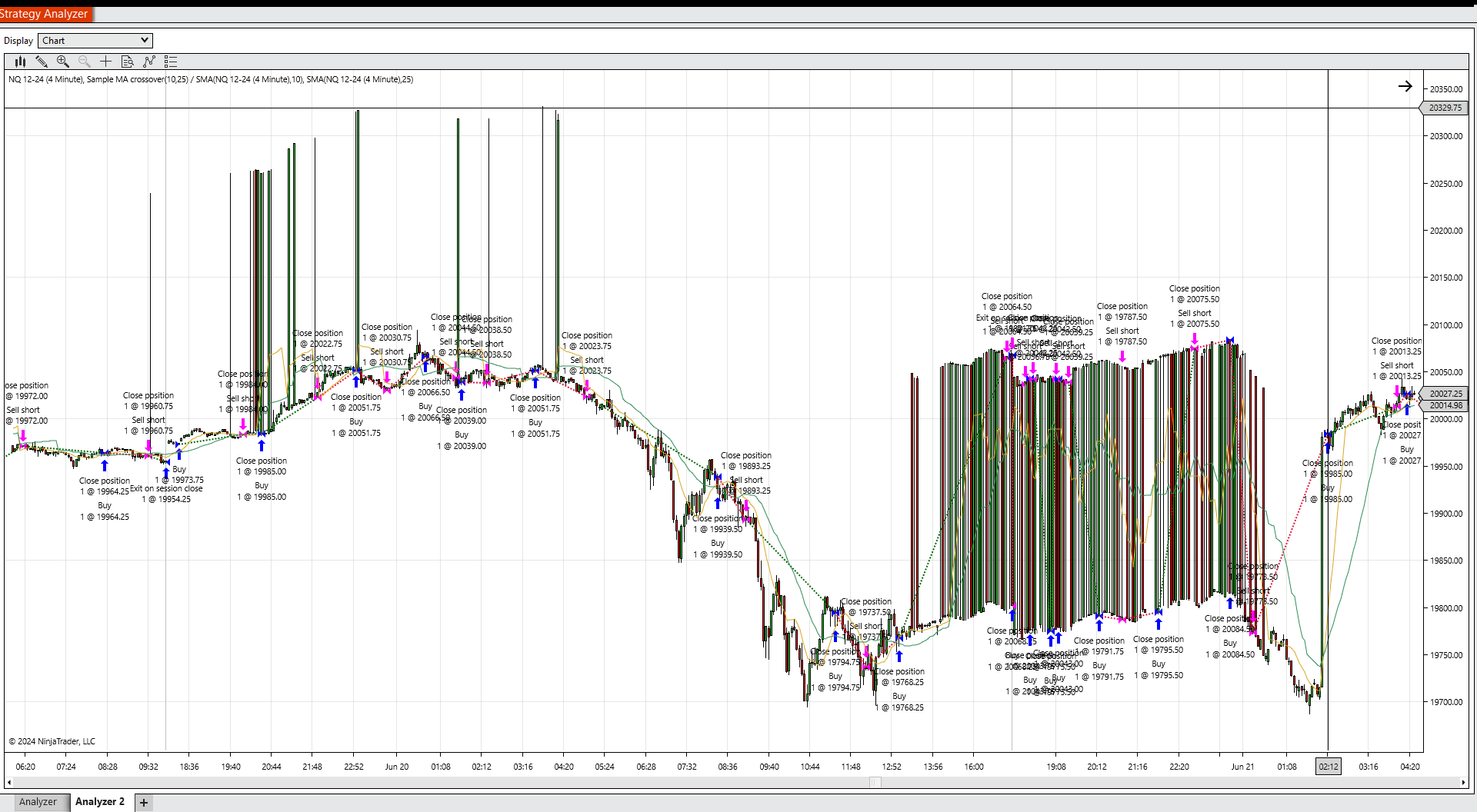Switch to the Analyzer tab
This screenshot has width=1477, height=812.
(38, 801)
